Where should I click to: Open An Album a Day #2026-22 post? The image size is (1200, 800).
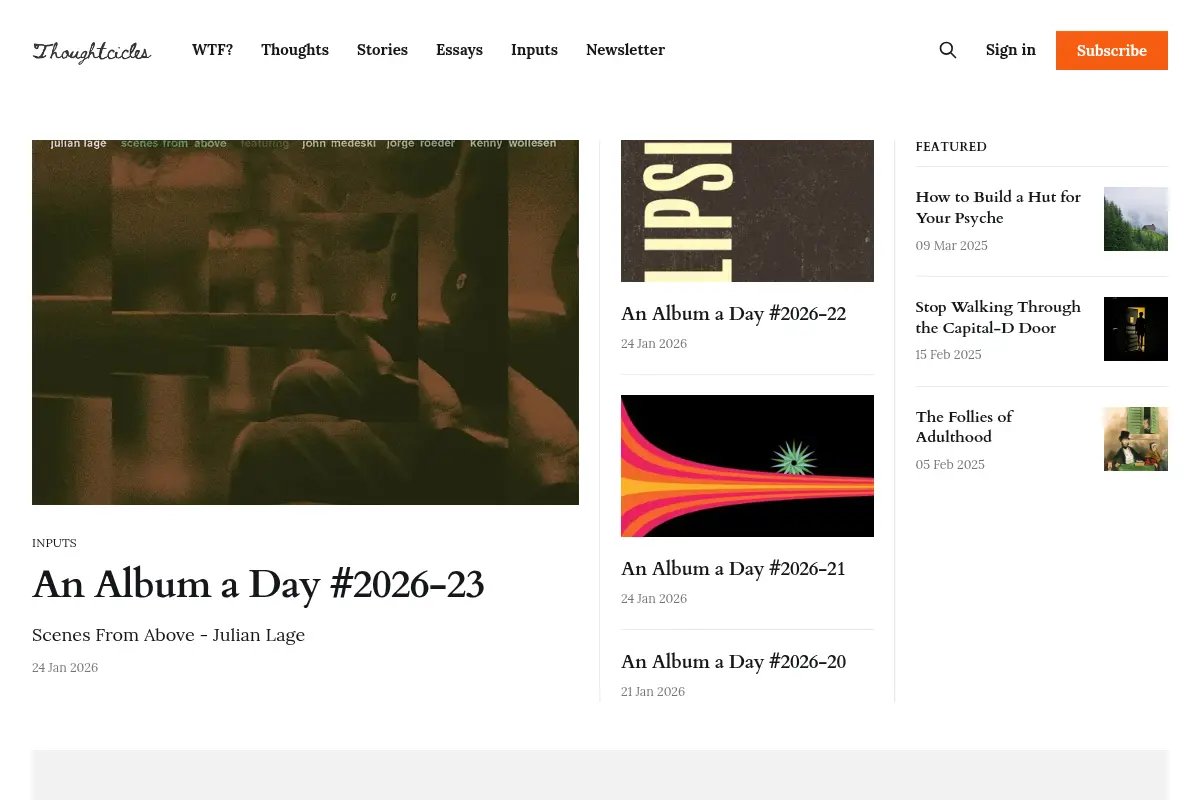click(x=733, y=314)
